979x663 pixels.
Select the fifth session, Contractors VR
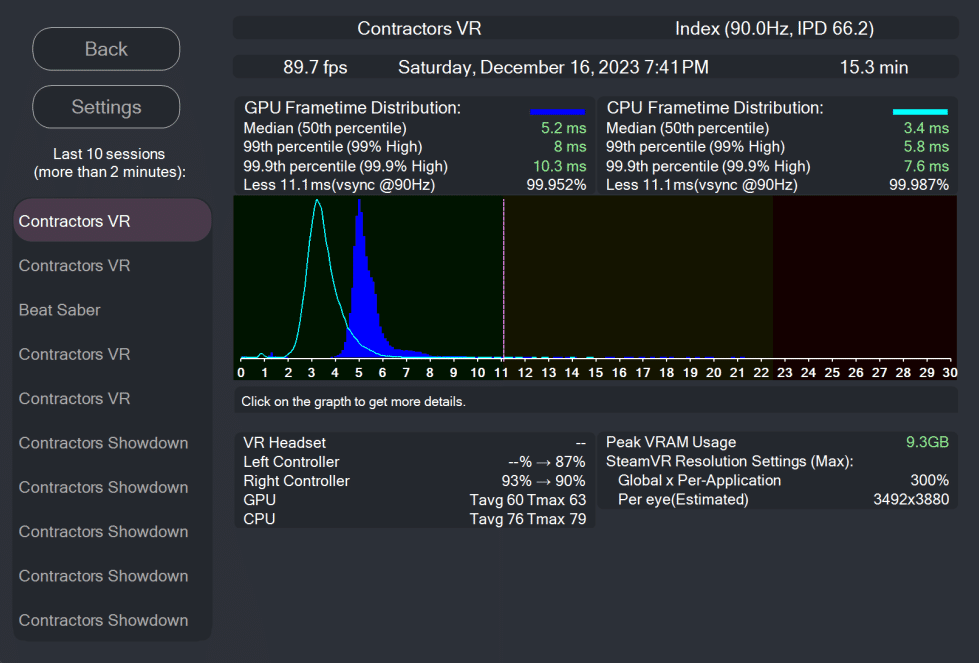point(112,398)
